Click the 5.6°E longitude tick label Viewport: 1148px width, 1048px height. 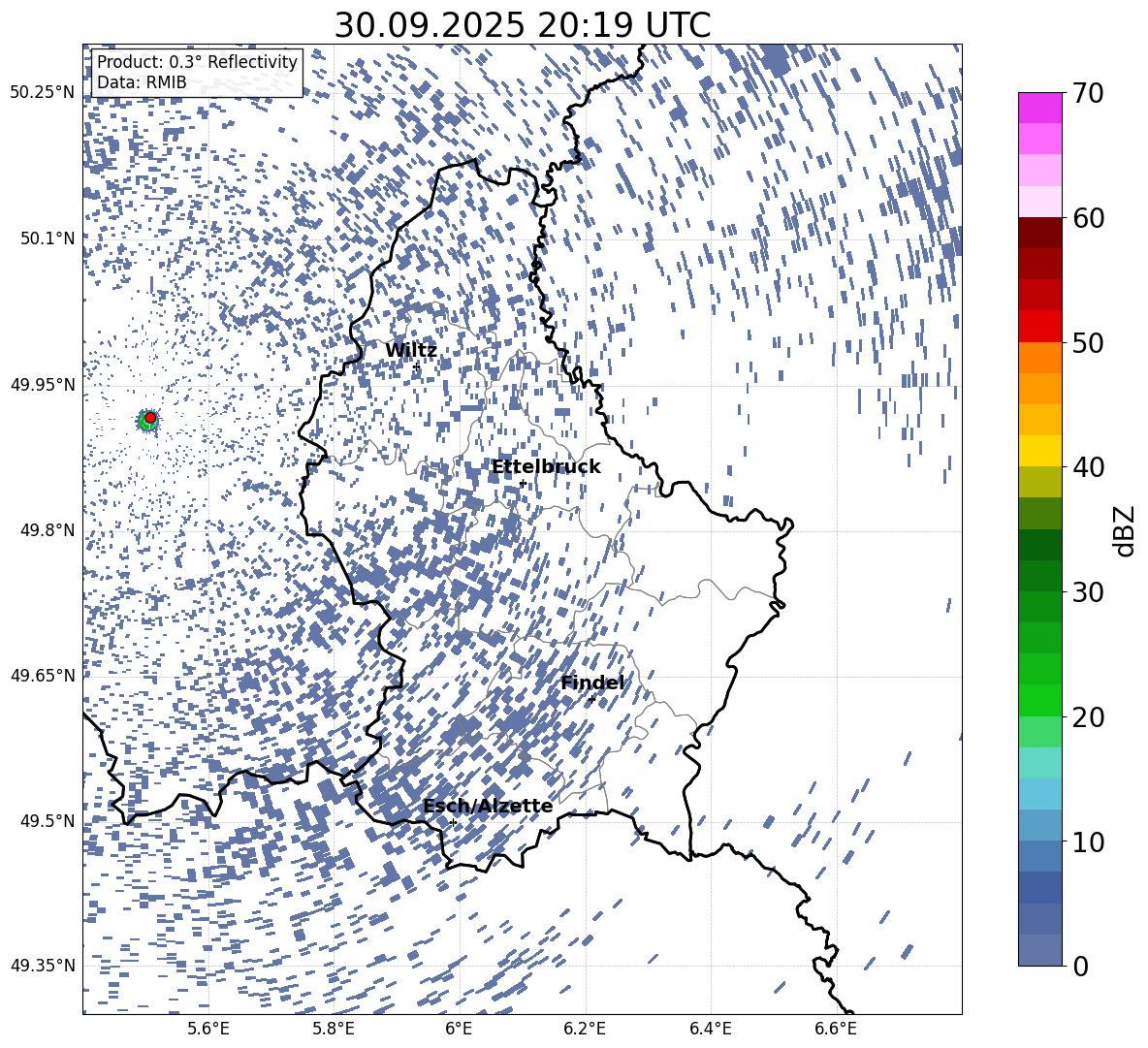tap(208, 1029)
